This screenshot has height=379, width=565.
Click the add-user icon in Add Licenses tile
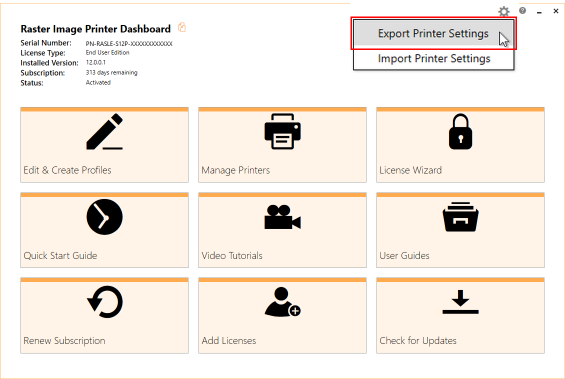282,302
